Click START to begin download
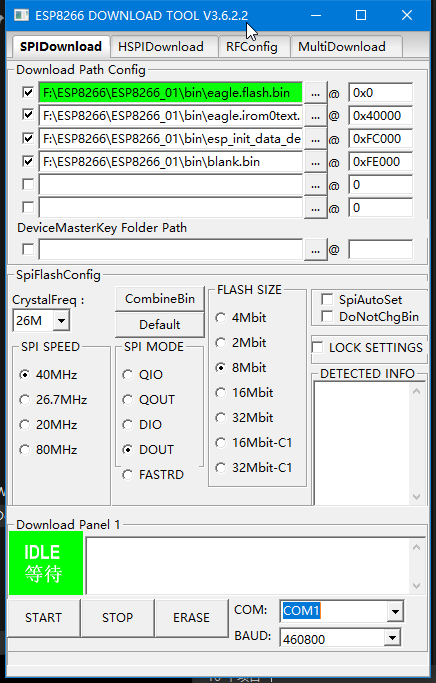The image size is (436, 683). click(x=44, y=618)
